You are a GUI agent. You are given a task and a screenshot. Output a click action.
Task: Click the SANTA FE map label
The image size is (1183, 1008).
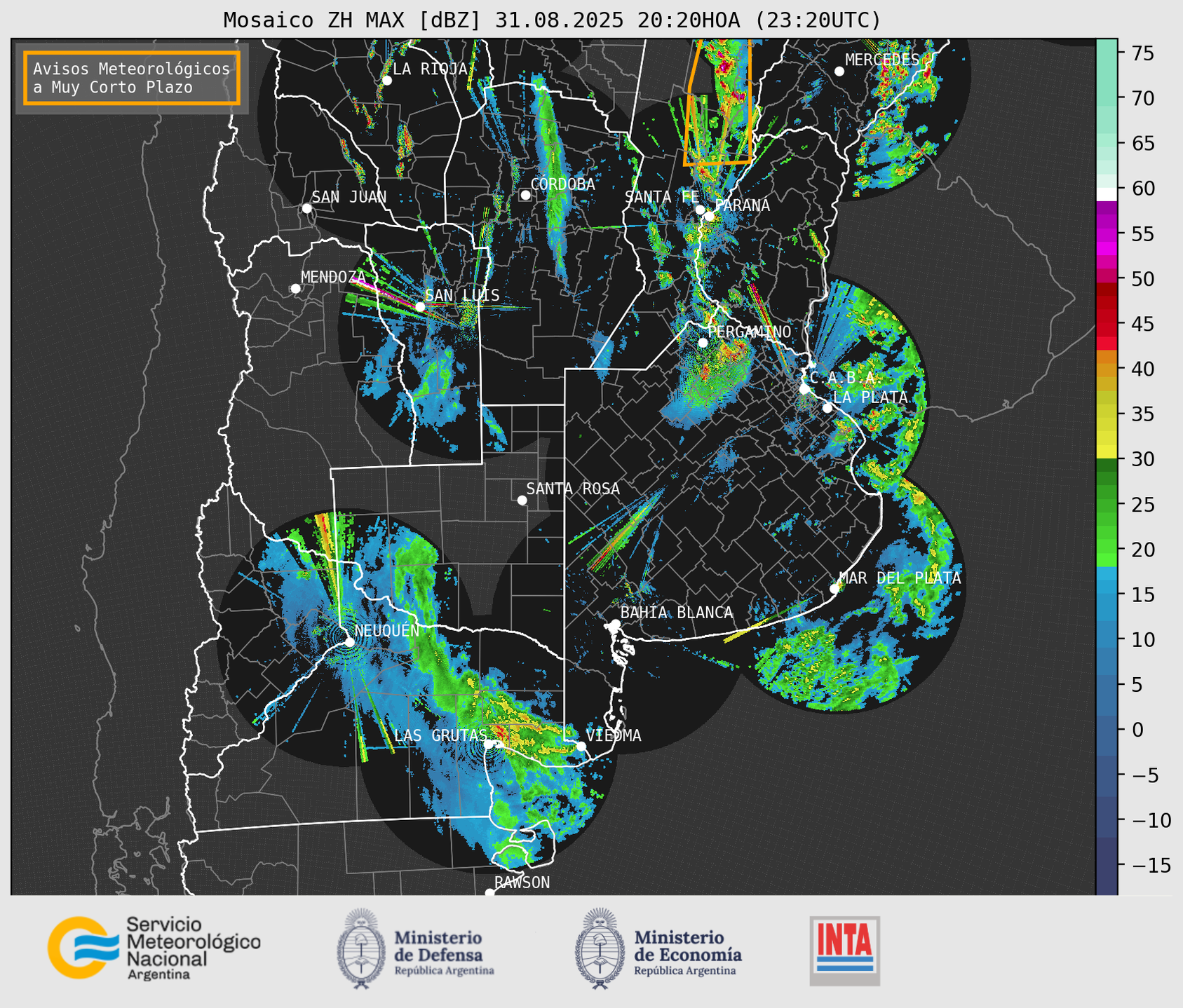click(662, 197)
